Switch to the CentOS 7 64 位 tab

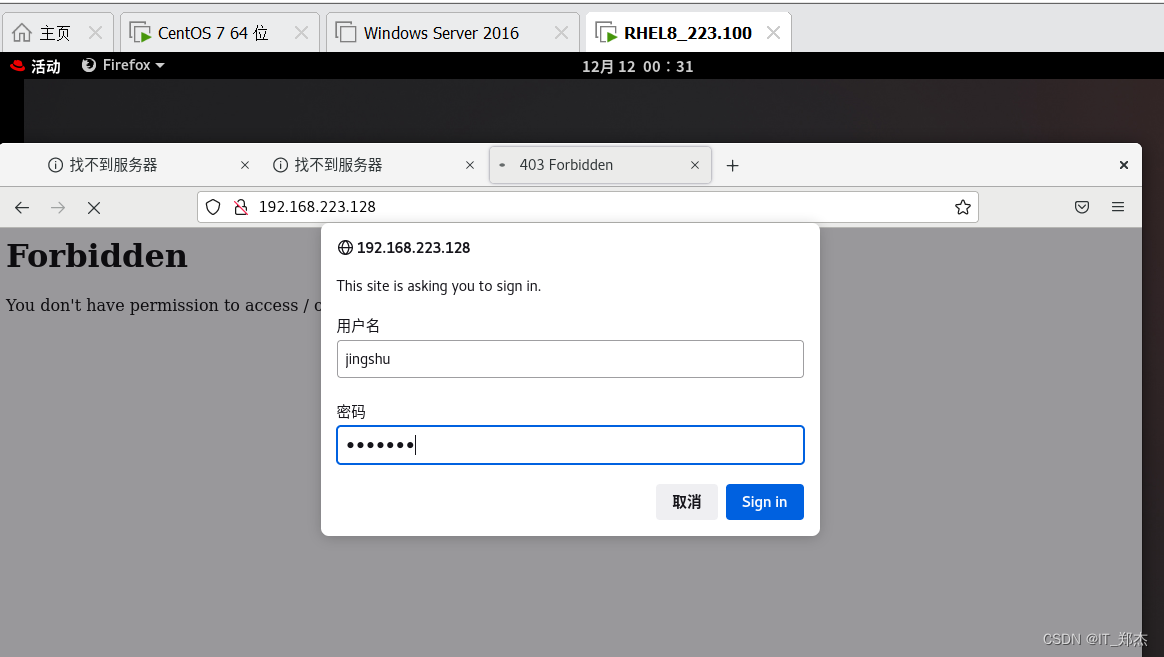tap(212, 33)
